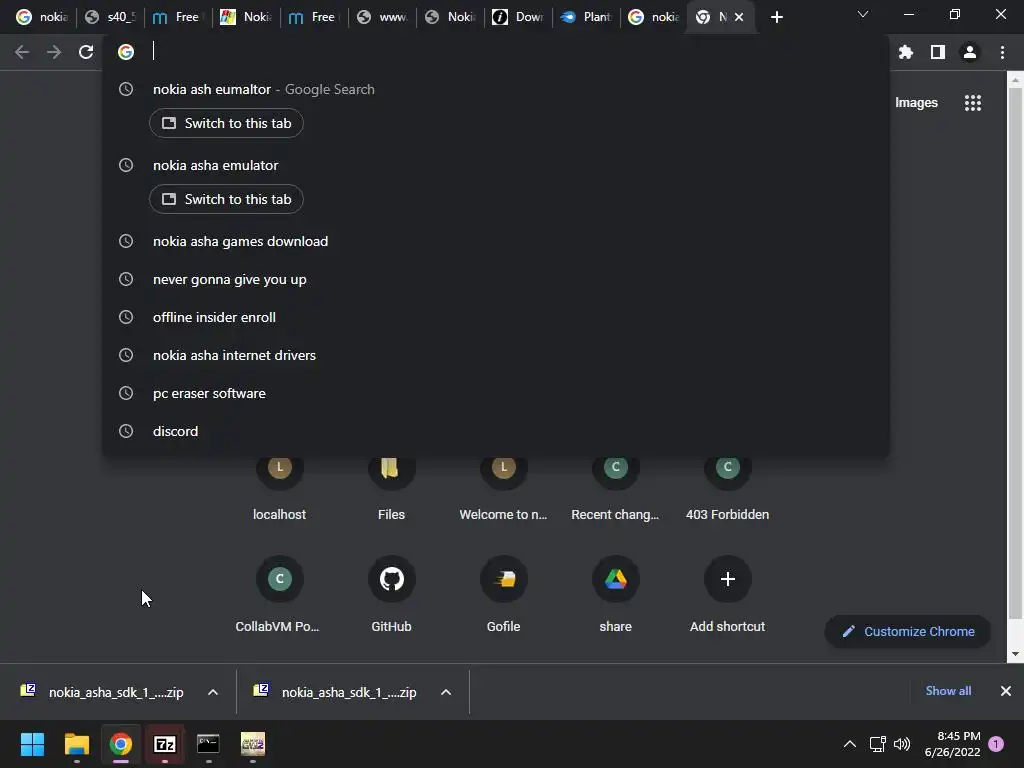Open the Images link
1024x768 pixels.
pos(916,103)
